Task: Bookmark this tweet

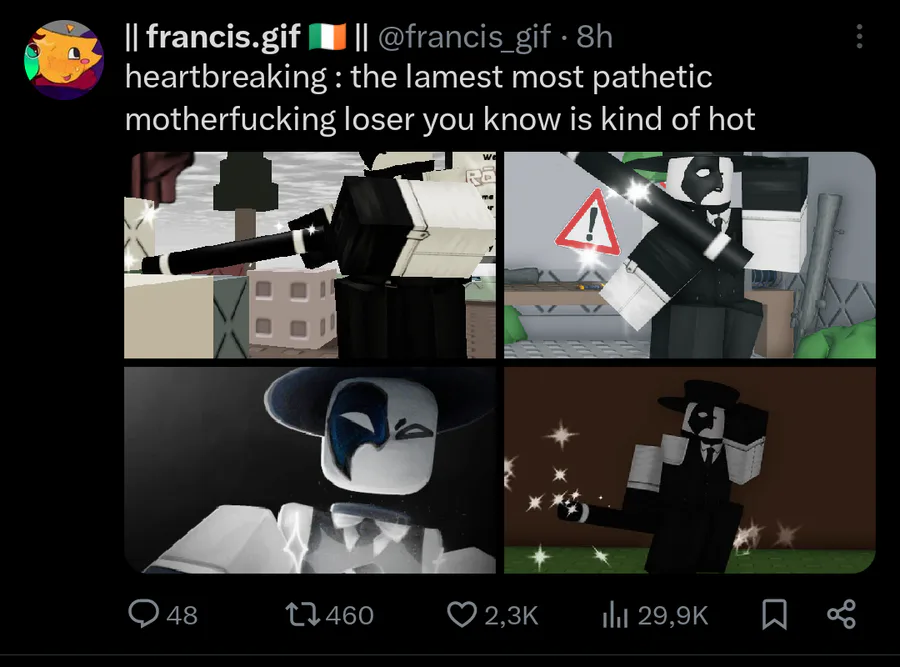Action: (774, 615)
